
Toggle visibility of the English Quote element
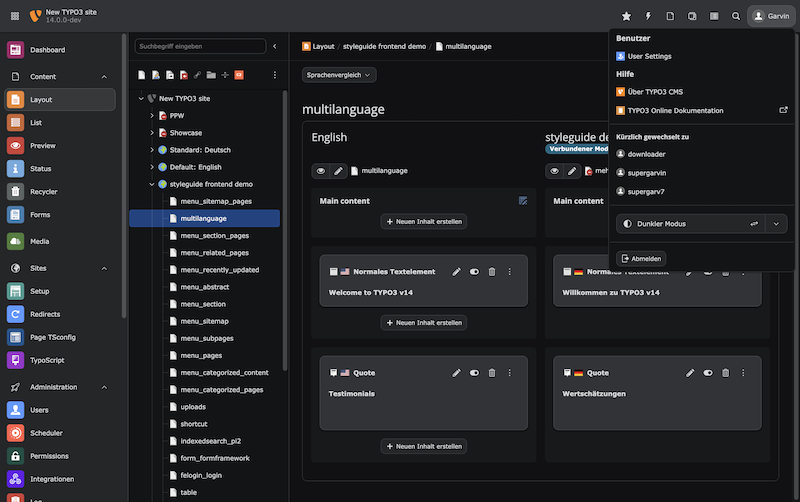[475, 372]
